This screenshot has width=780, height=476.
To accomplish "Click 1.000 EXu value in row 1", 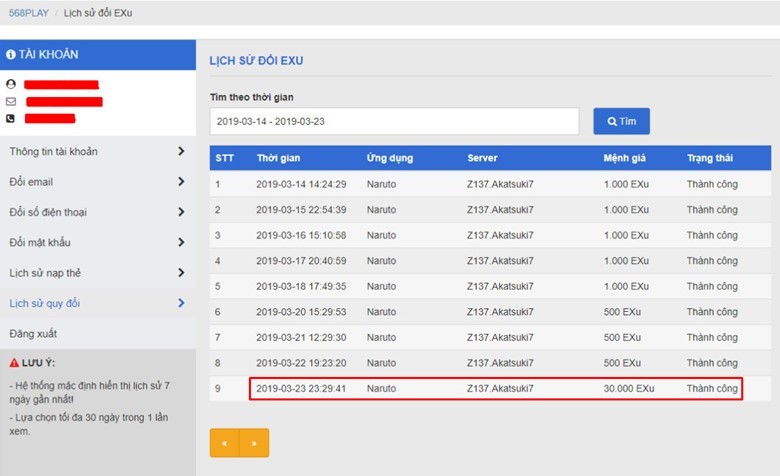I will [626, 184].
